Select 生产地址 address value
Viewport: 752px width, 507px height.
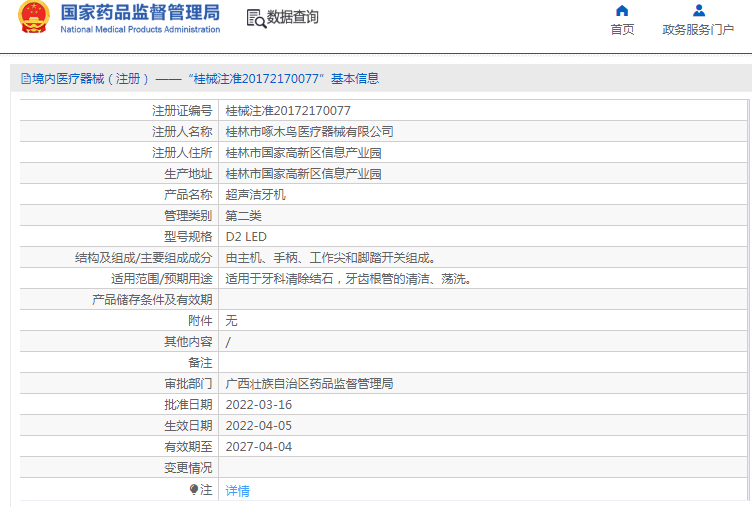[x=303, y=174]
